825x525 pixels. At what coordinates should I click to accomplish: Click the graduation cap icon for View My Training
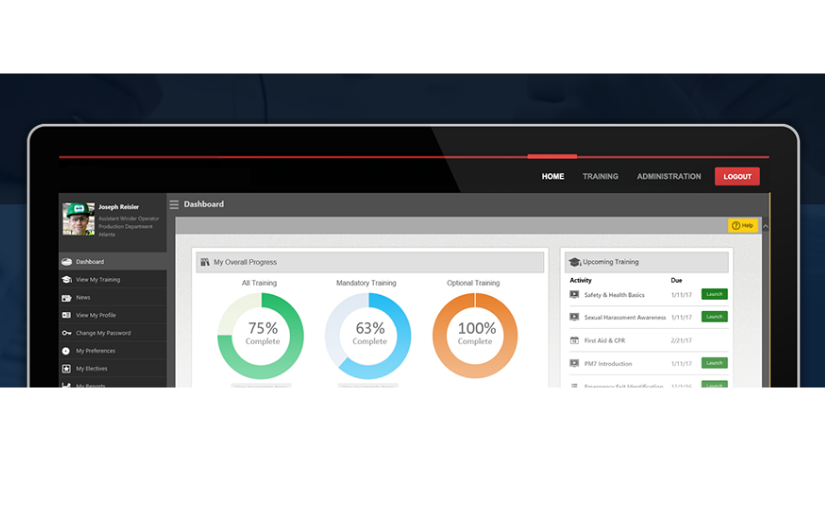67,279
